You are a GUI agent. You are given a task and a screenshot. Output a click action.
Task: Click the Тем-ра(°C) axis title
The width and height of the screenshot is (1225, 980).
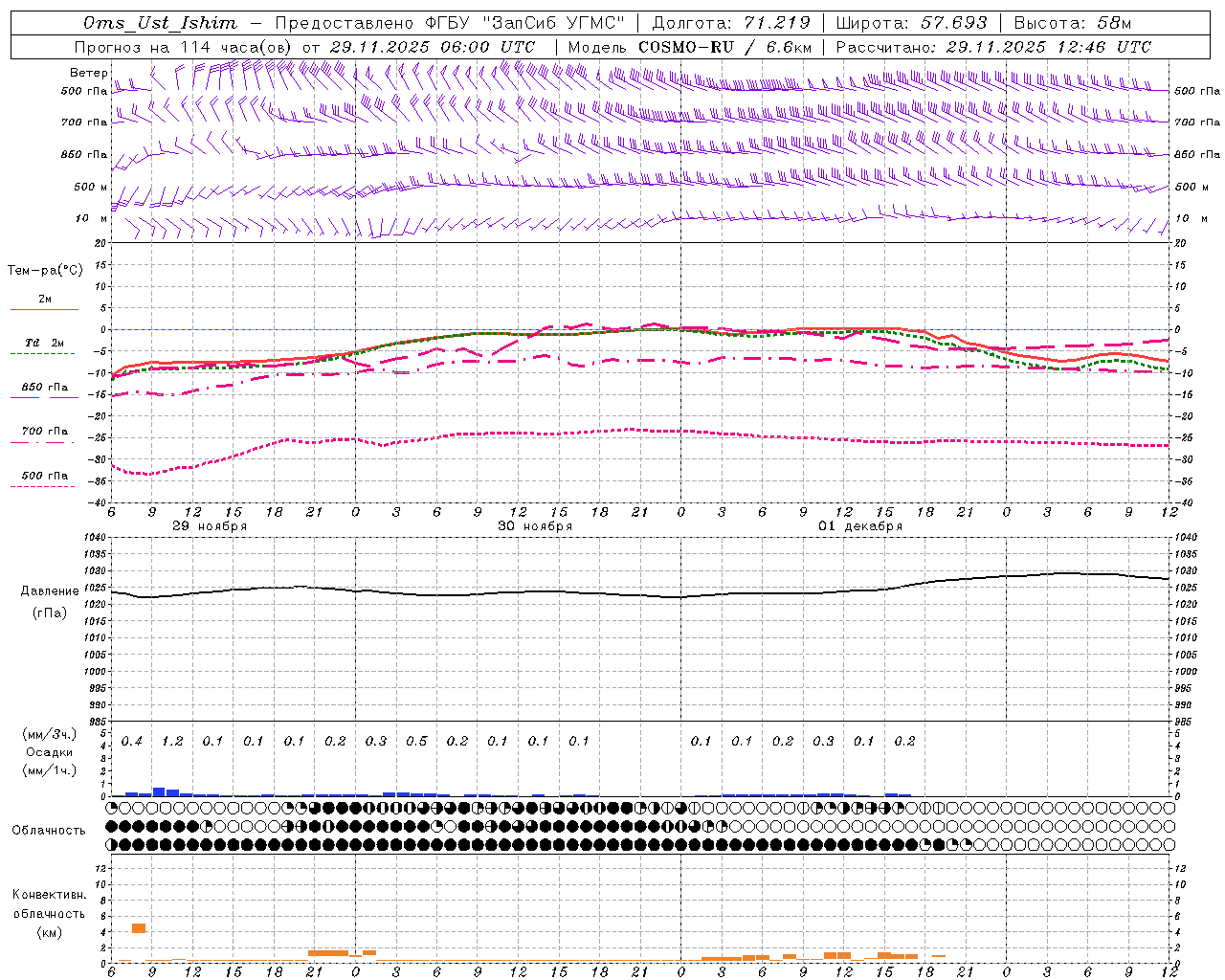coord(45,270)
